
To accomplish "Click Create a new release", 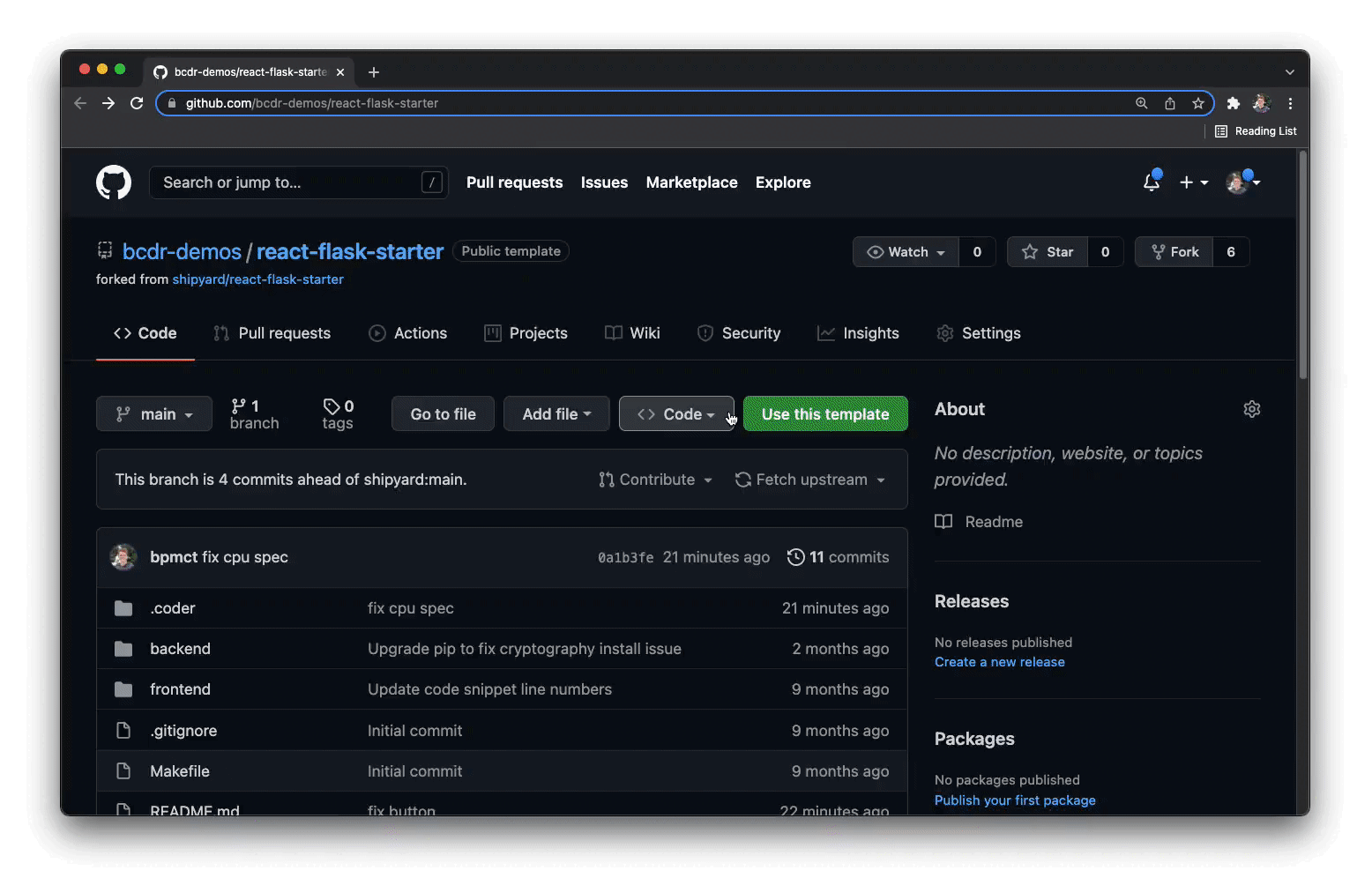I will point(1000,662).
